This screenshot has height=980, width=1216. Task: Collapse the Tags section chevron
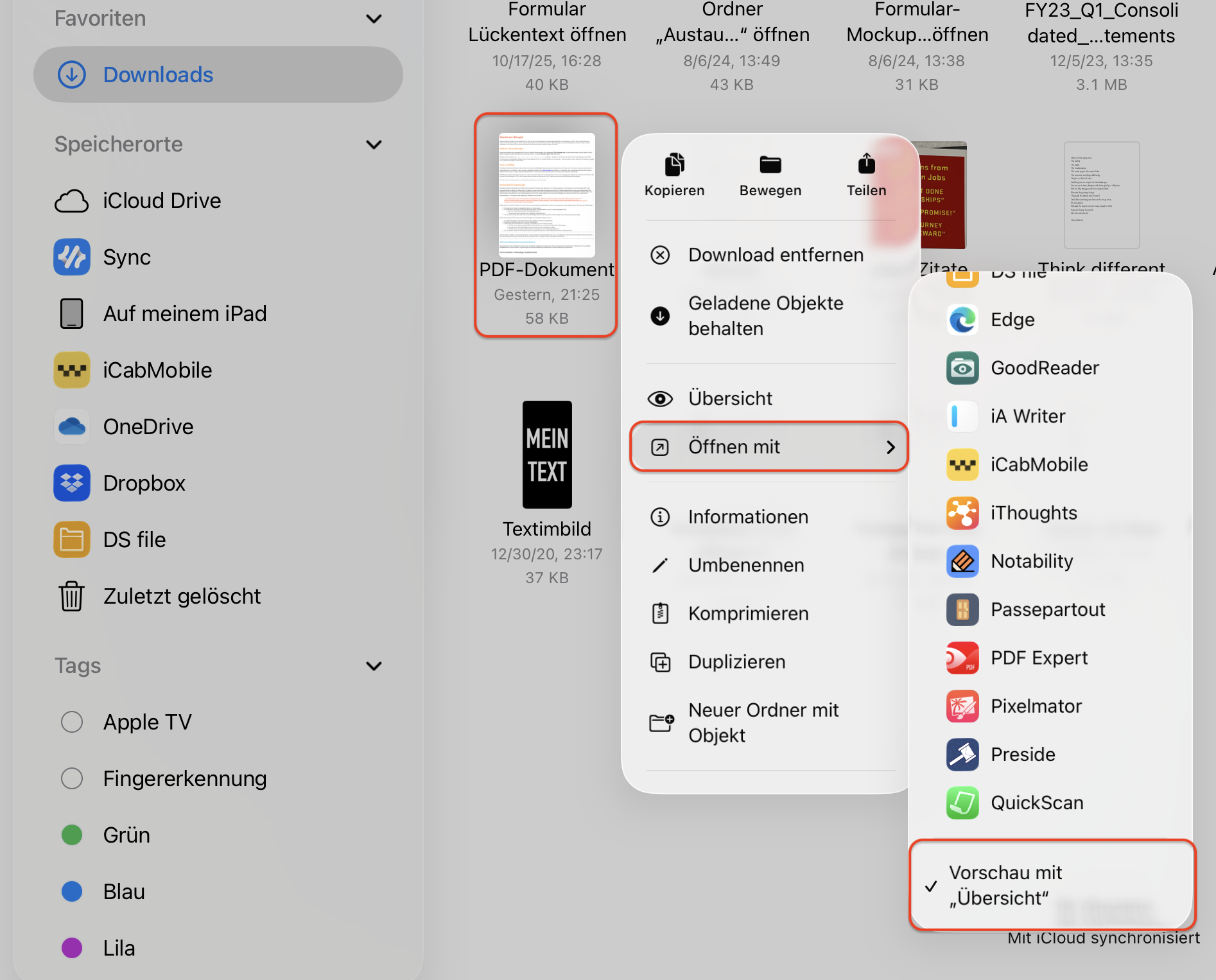click(x=374, y=666)
